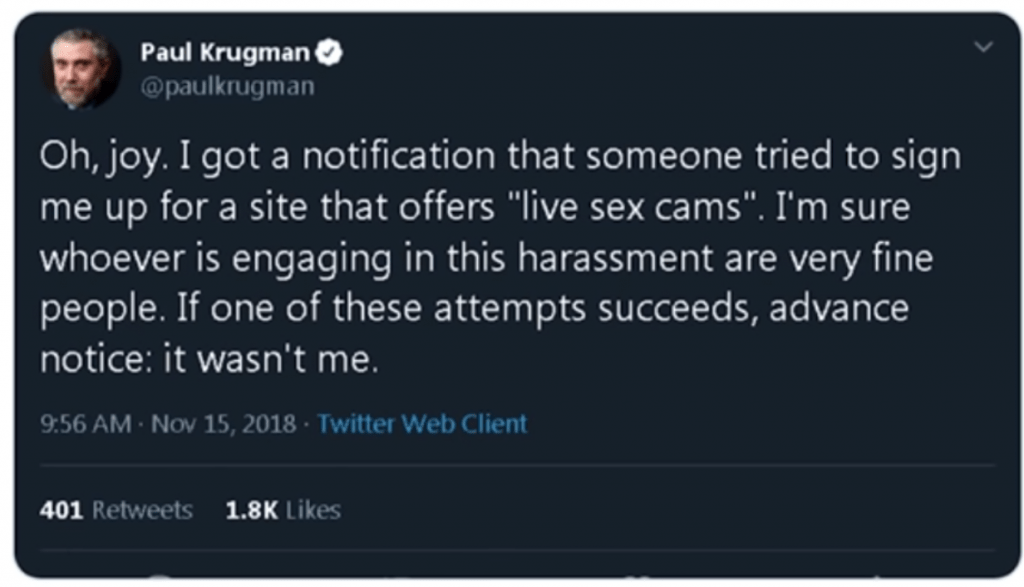Click the last line "notice: it wasn't me."
1024x587 pixels.
(209, 358)
